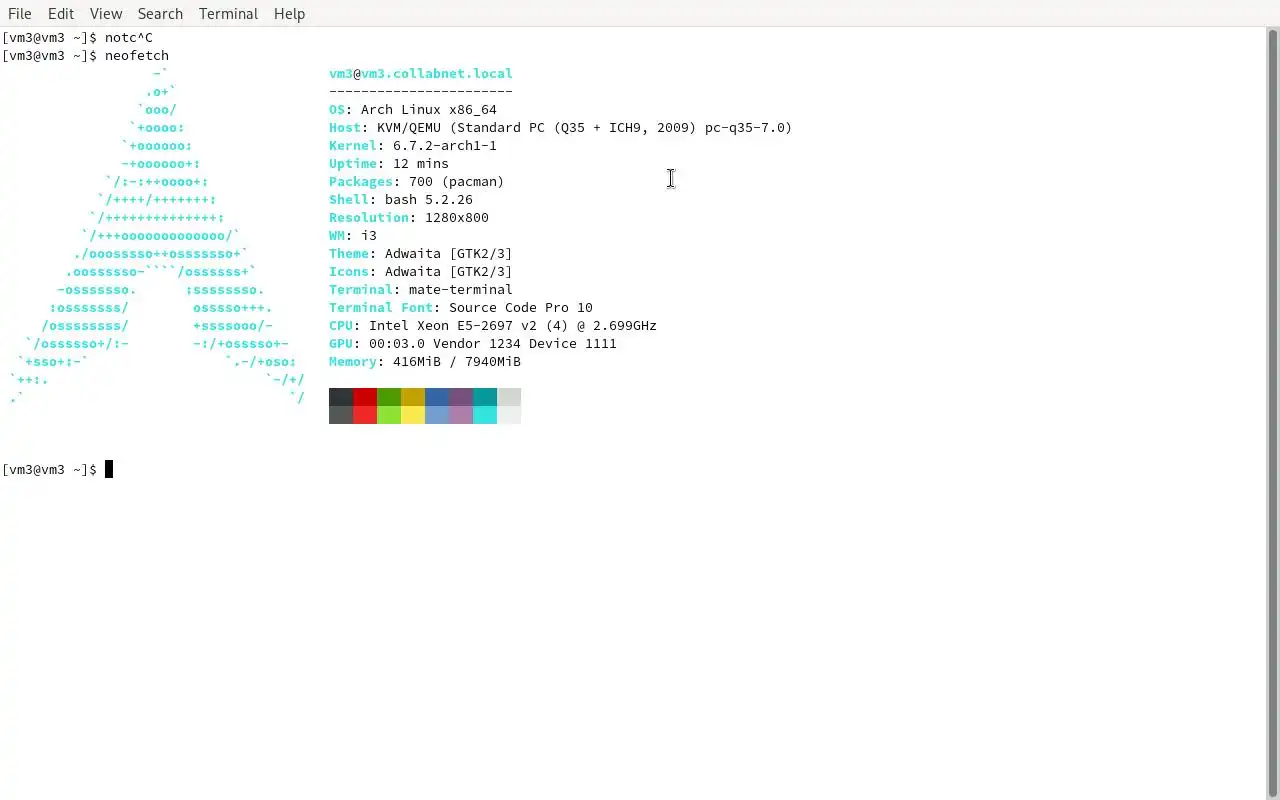Open the Edit menu
Image resolution: width=1280 pixels, height=800 pixels.
tap(61, 13)
